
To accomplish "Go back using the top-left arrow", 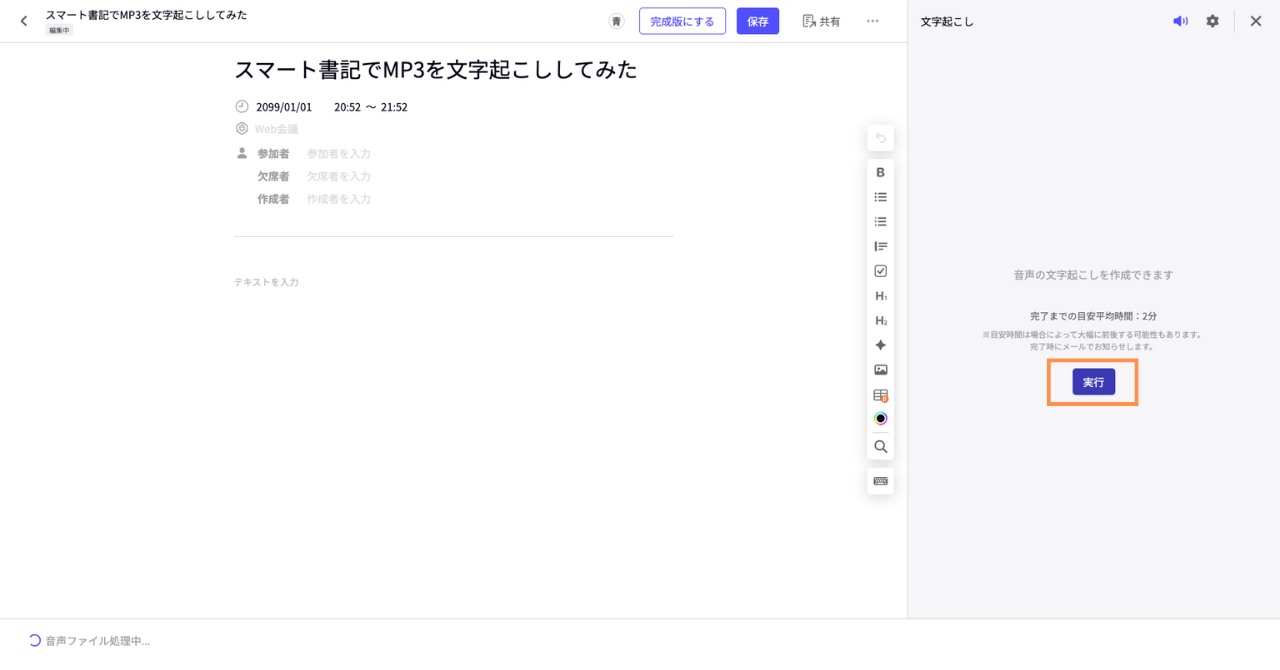I will (24, 21).
